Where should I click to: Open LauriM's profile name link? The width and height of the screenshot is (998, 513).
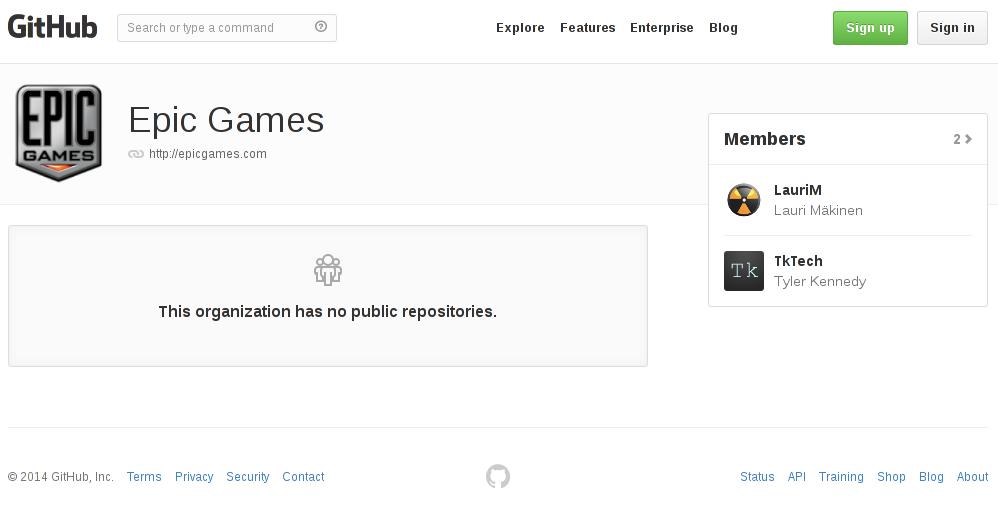[x=798, y=190]
